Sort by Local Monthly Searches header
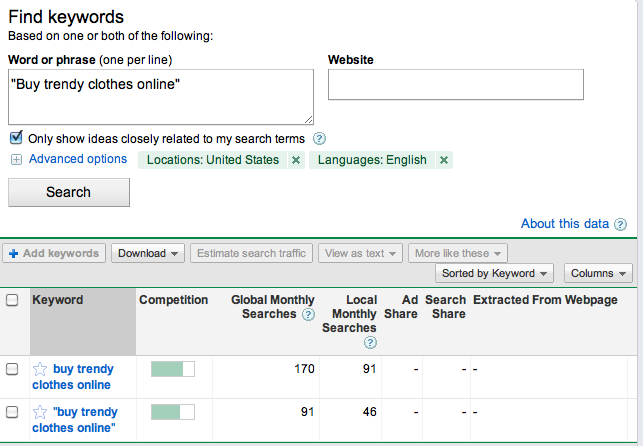Image resolution: width=643 pixels, height=446 pixels. click(349, 314)
